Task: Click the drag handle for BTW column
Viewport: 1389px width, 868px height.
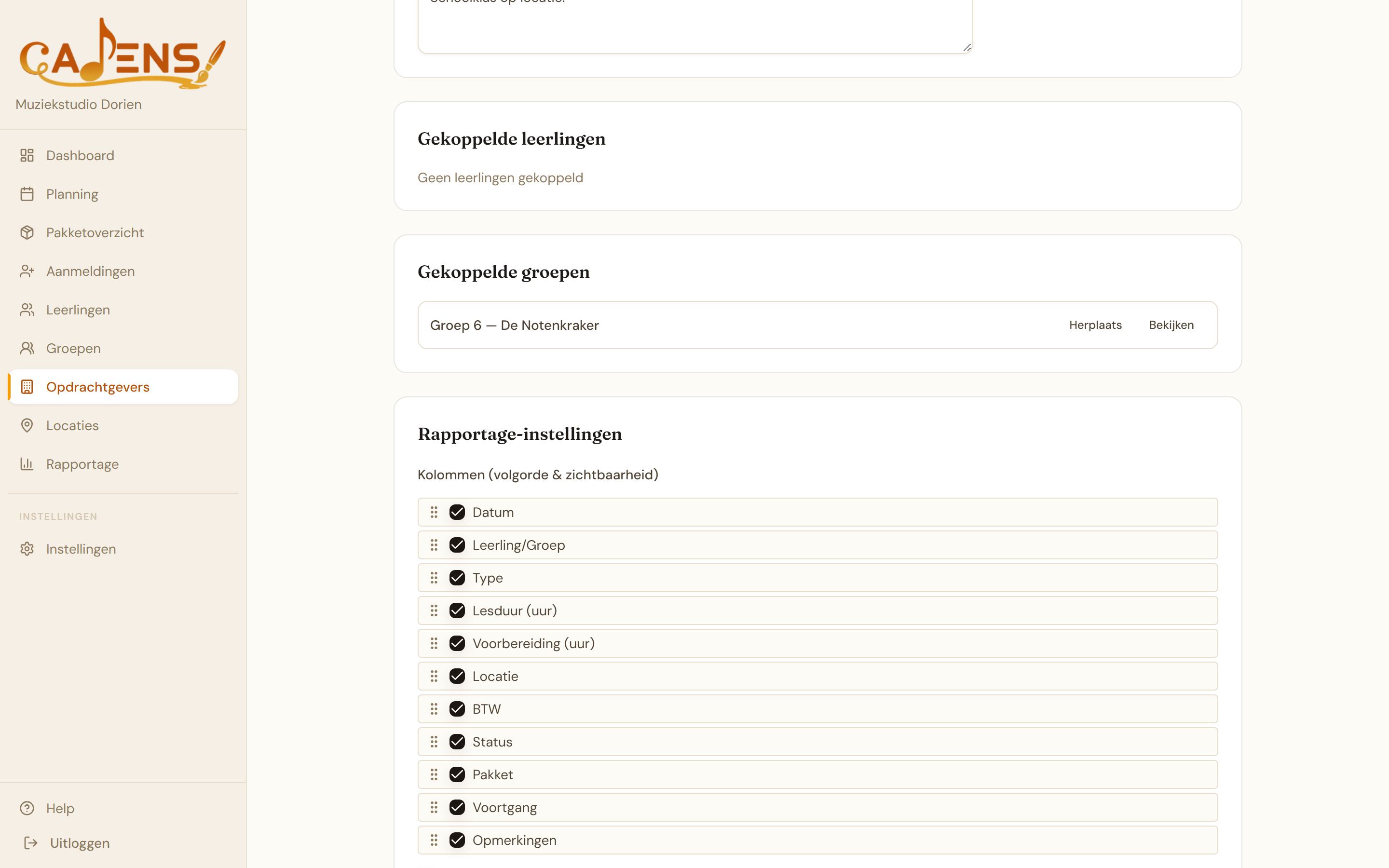Action: point(434,709)
